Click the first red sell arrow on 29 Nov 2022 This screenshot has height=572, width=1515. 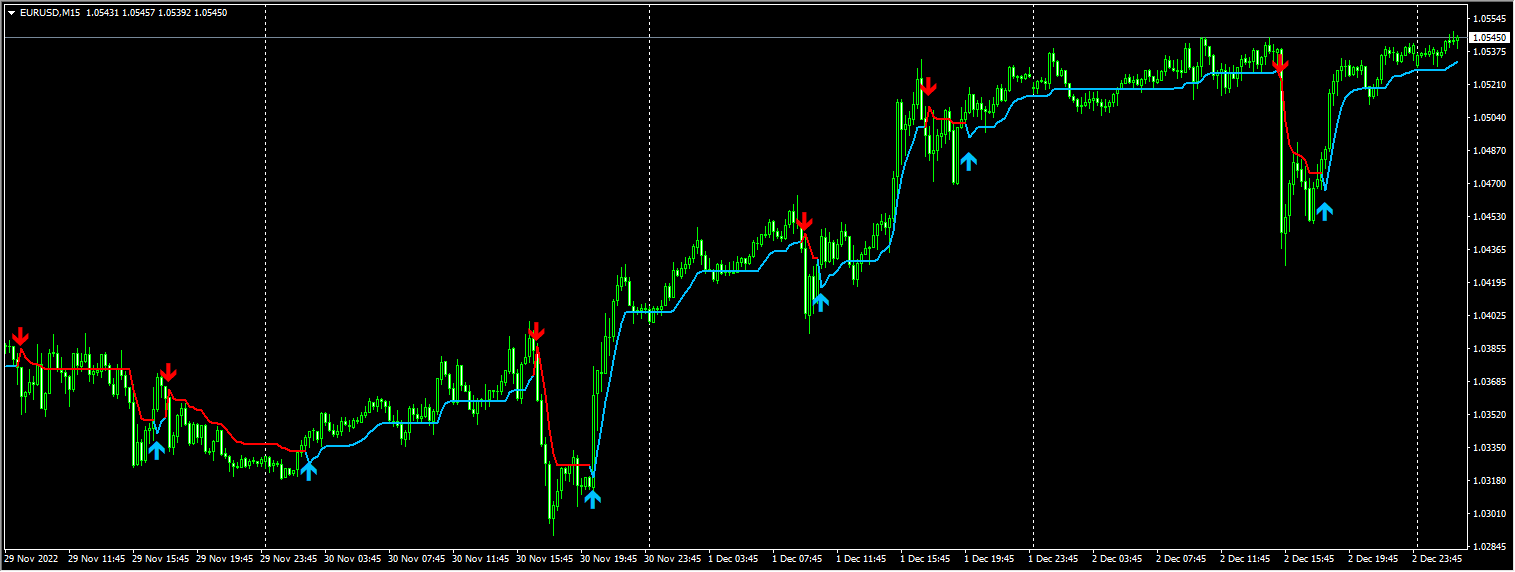tap(20, 336)
